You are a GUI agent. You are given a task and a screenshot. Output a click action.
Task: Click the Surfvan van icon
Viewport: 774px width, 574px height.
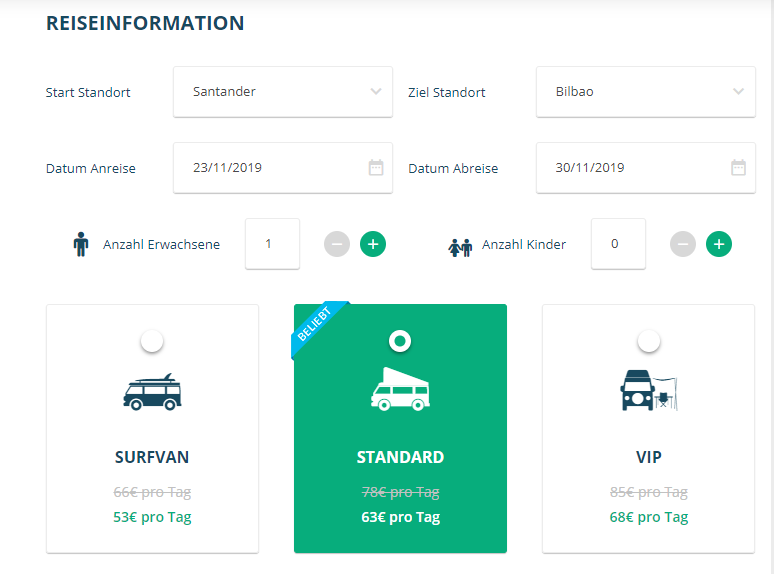152,392
